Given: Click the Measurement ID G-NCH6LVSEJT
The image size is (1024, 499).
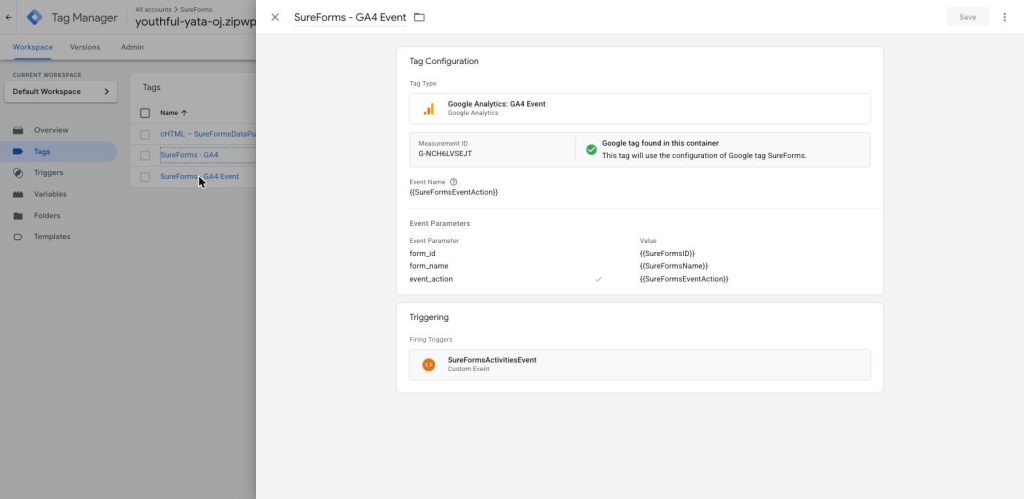Looking at the screenshot, I should point(445,153).
